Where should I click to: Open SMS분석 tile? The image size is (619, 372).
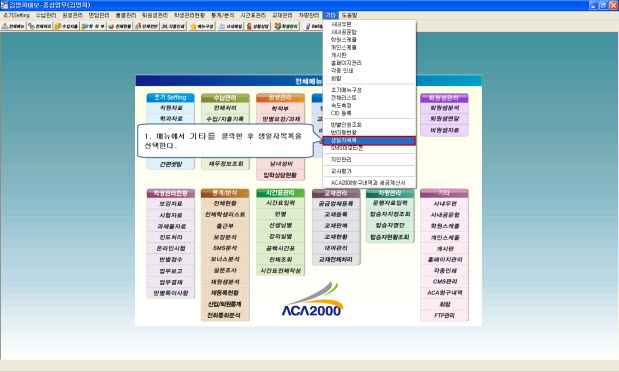click(225, 248)
